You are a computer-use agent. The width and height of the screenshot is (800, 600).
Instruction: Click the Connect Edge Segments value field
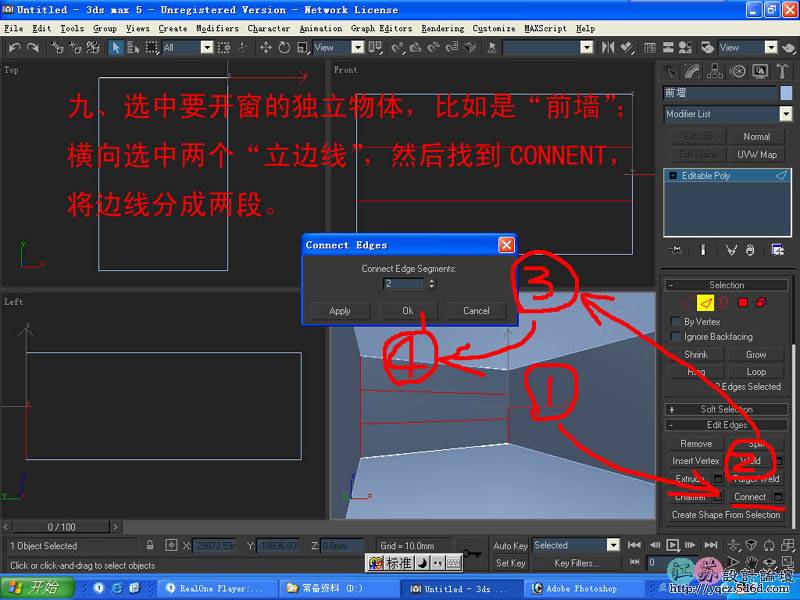(405, 283)
